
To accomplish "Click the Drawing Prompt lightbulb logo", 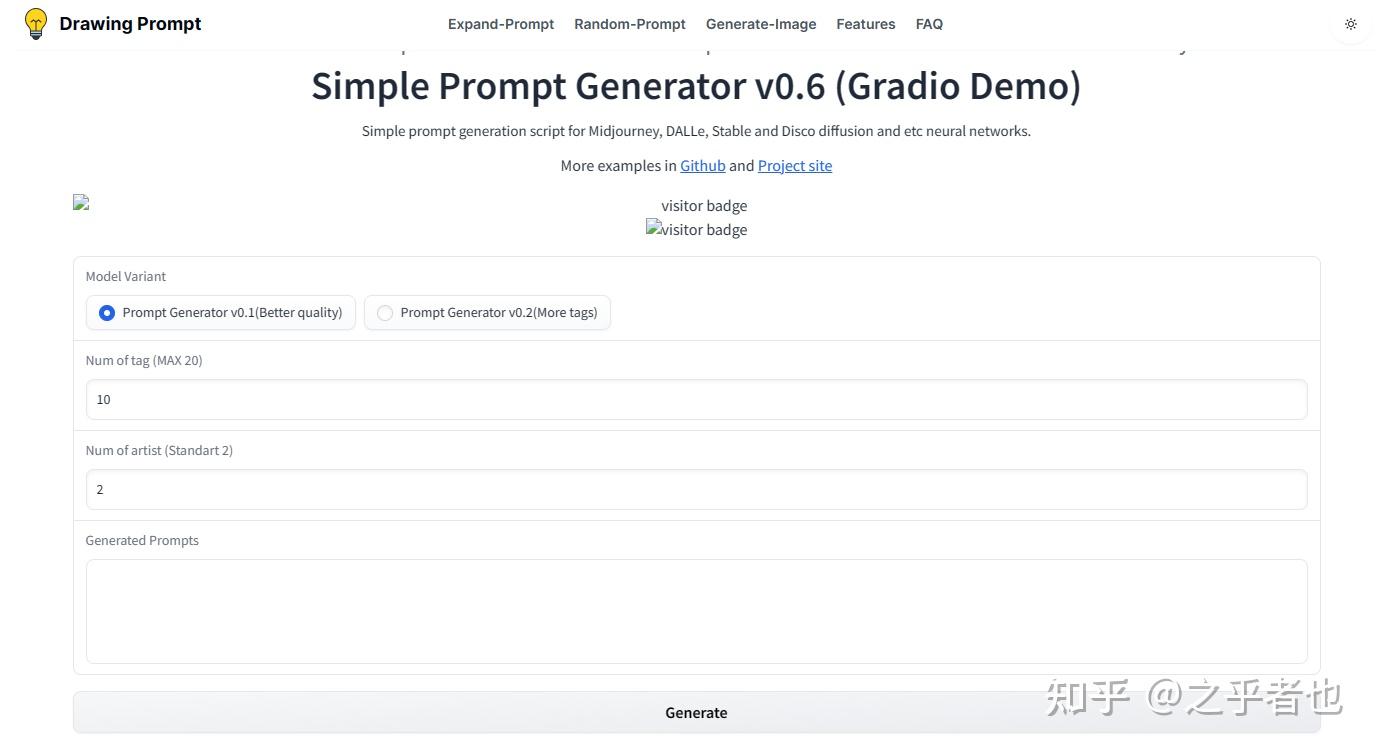I will click(x=36, y=24).
